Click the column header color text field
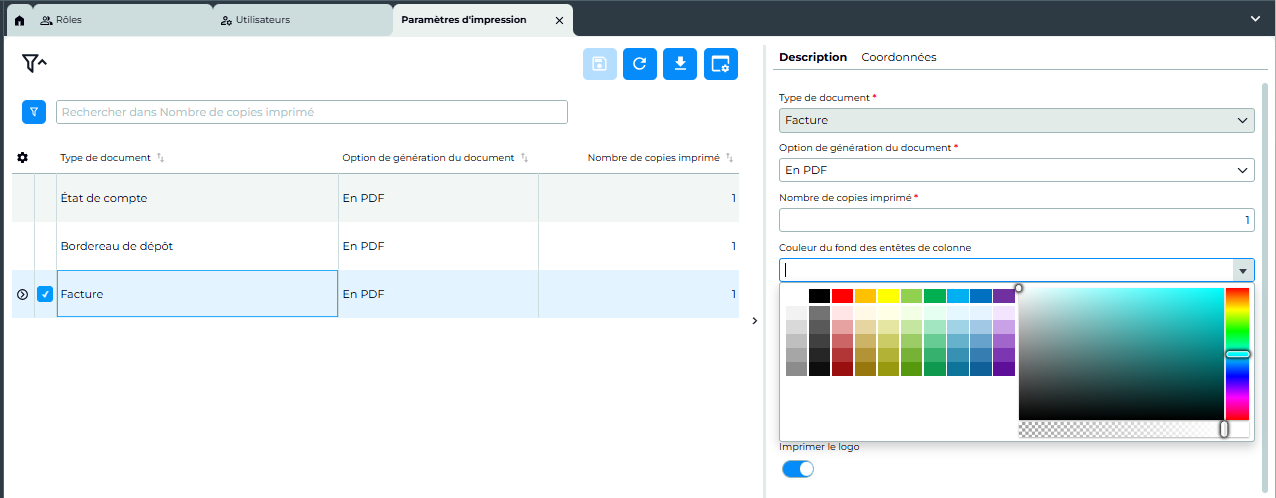 coord(1005,270)
